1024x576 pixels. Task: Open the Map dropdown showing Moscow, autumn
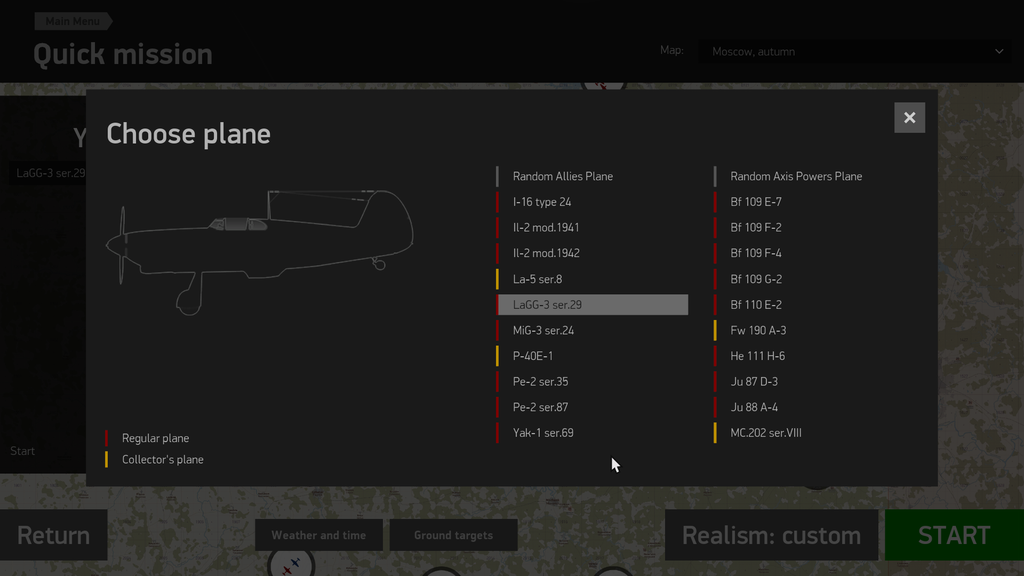coord(857,51)
